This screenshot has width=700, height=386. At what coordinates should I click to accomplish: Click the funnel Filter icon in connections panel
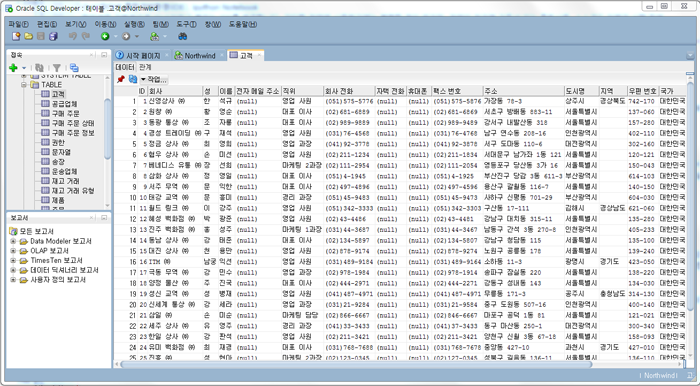(x=57, y=68)
